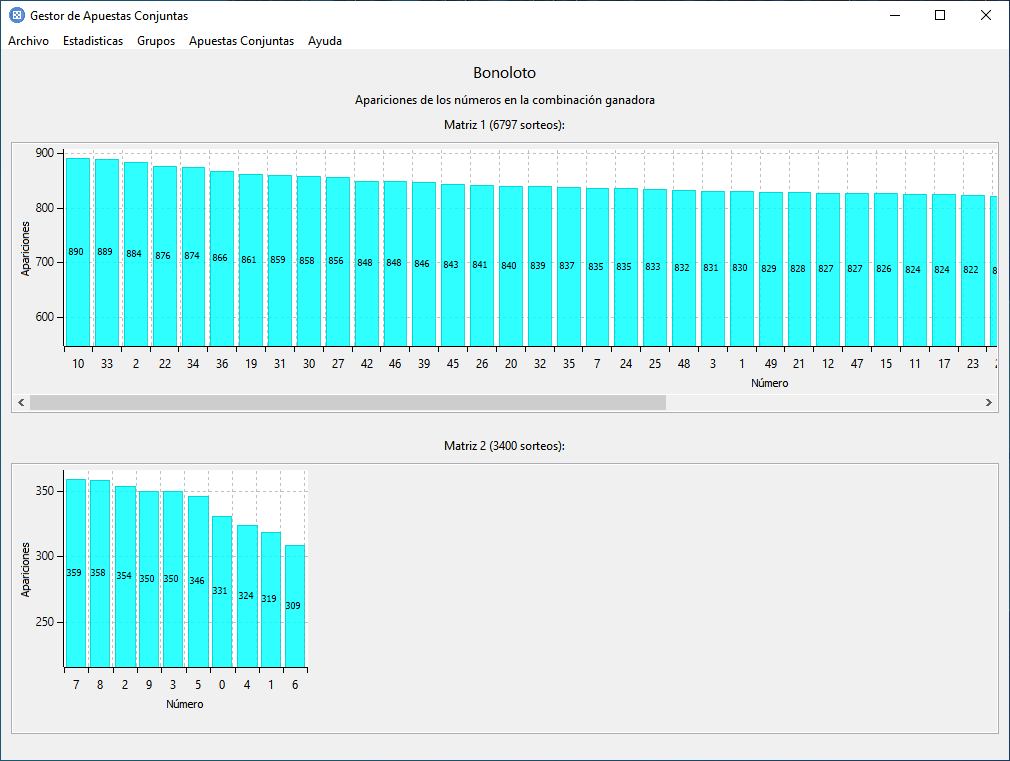Click the 250 tick on Matriz 2 axis
The width and height of the screenshot is (1010, 761).
(x=45, y=622)
